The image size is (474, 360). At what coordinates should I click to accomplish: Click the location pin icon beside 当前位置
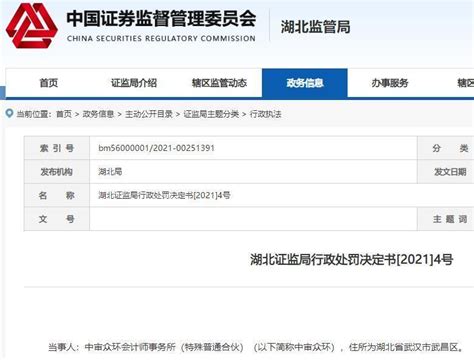(9, 113)
